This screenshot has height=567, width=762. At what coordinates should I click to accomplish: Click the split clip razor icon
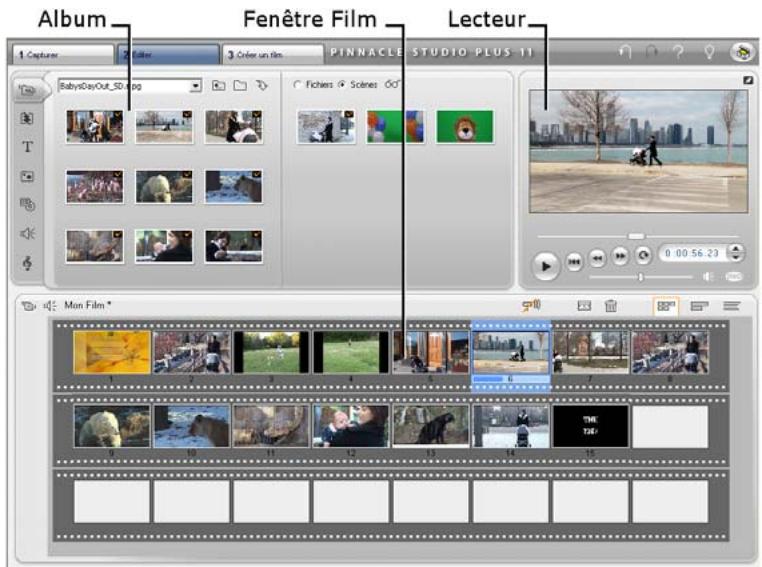(584, 306)
